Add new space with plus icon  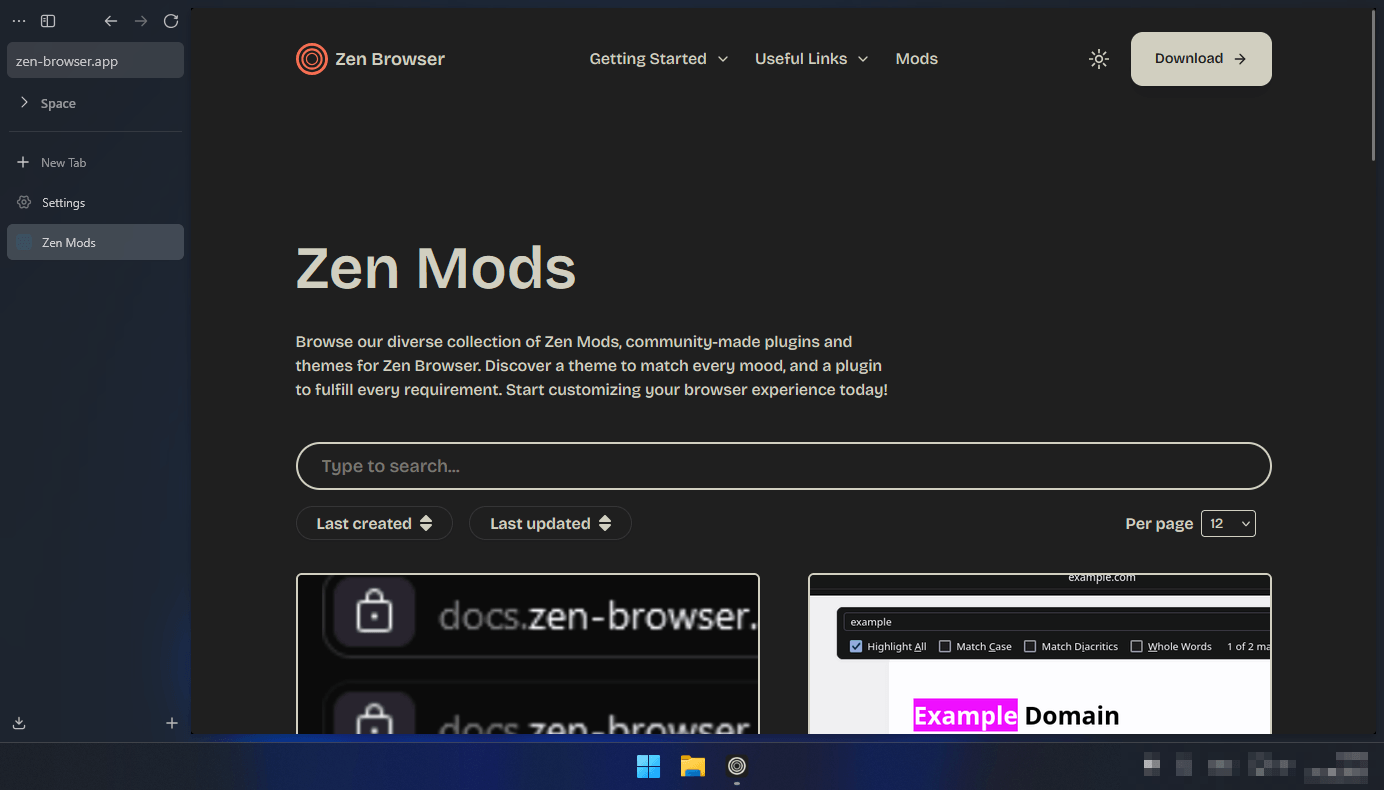point(172,723)
